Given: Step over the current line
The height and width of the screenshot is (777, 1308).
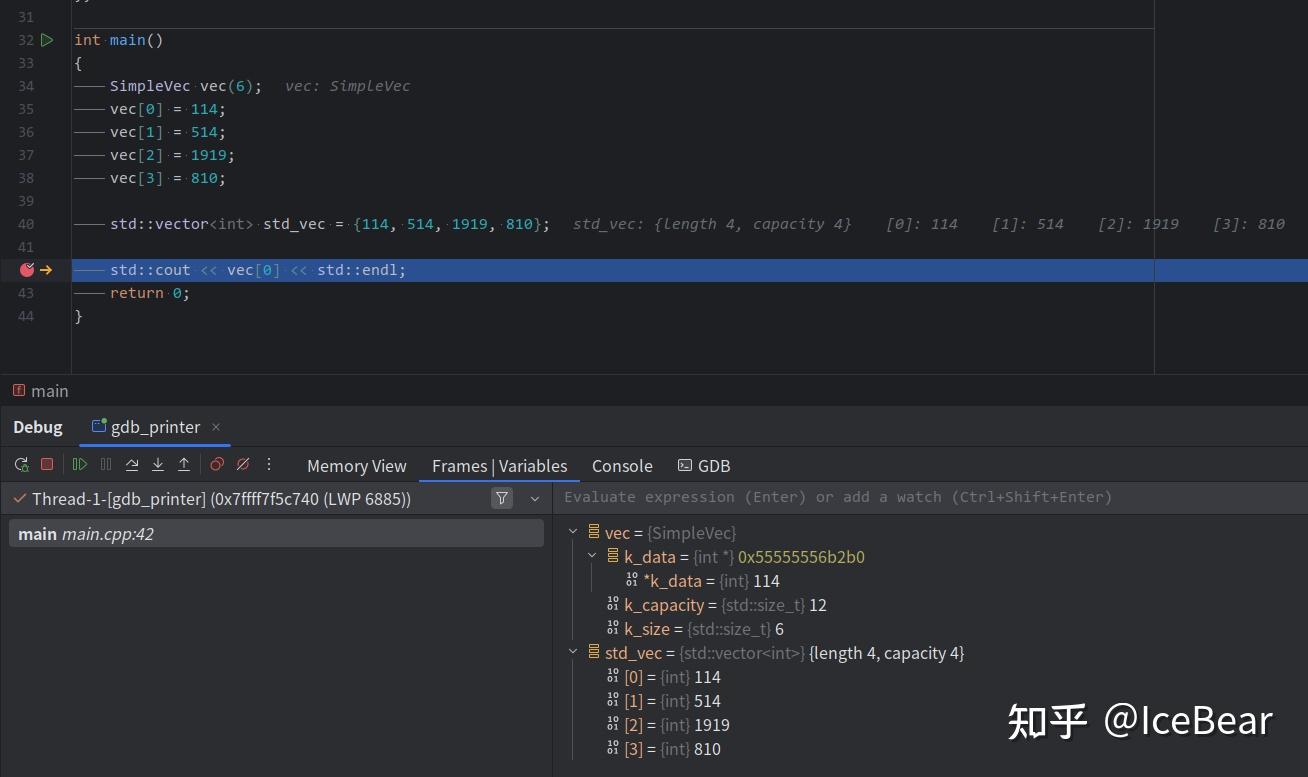Looking at the screenshot, I should [132, 465].
